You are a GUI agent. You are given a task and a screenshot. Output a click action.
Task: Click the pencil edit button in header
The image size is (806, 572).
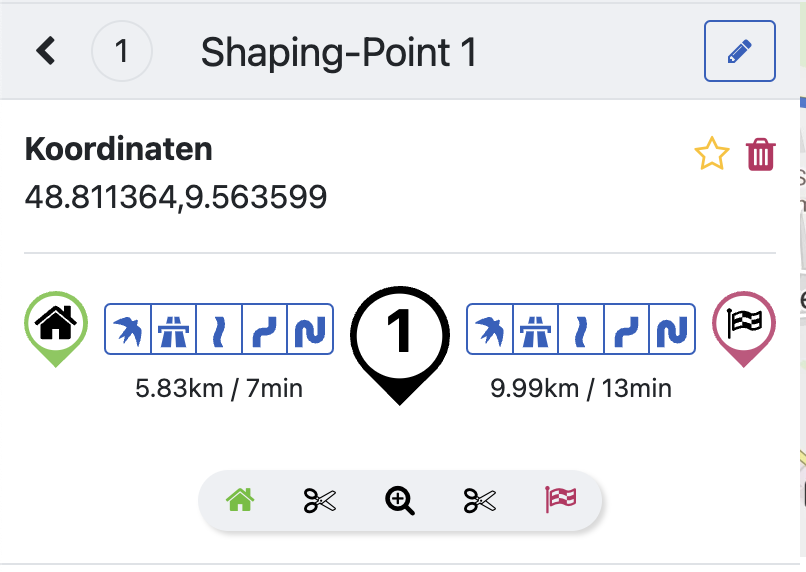739,51
